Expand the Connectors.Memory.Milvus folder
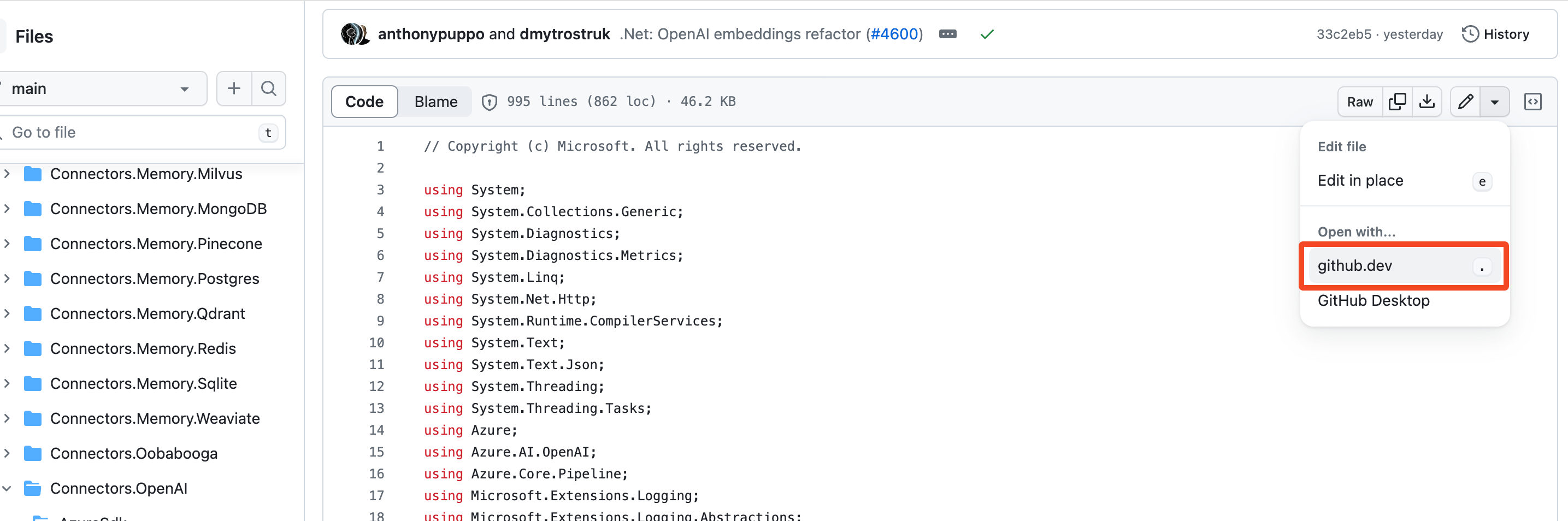The width and height of the screenshot is (1568, 521). tap(7, 174)
